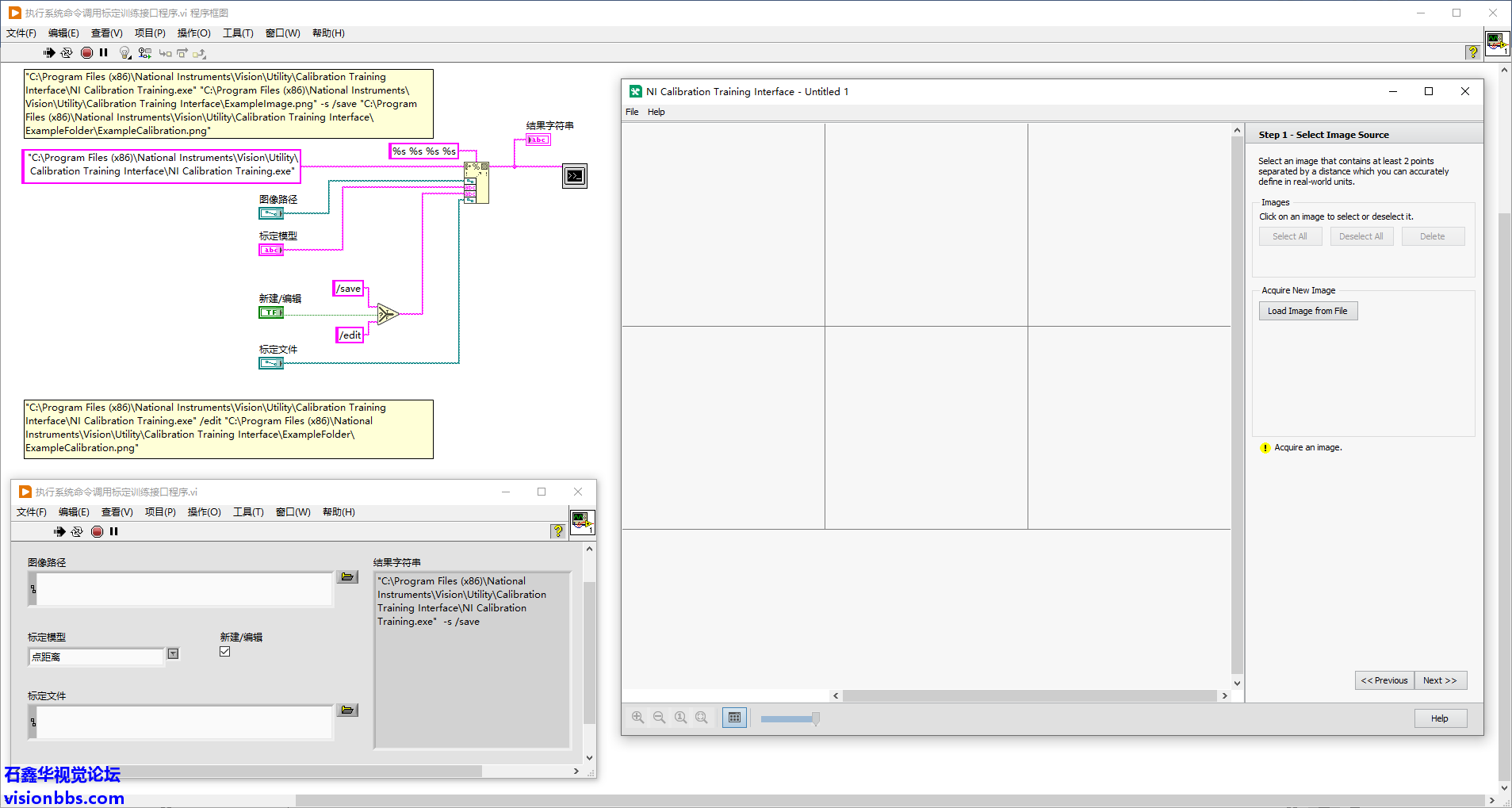Click Run Continuously in the block diagram toolbar
1512x808 pixels.
67,53
